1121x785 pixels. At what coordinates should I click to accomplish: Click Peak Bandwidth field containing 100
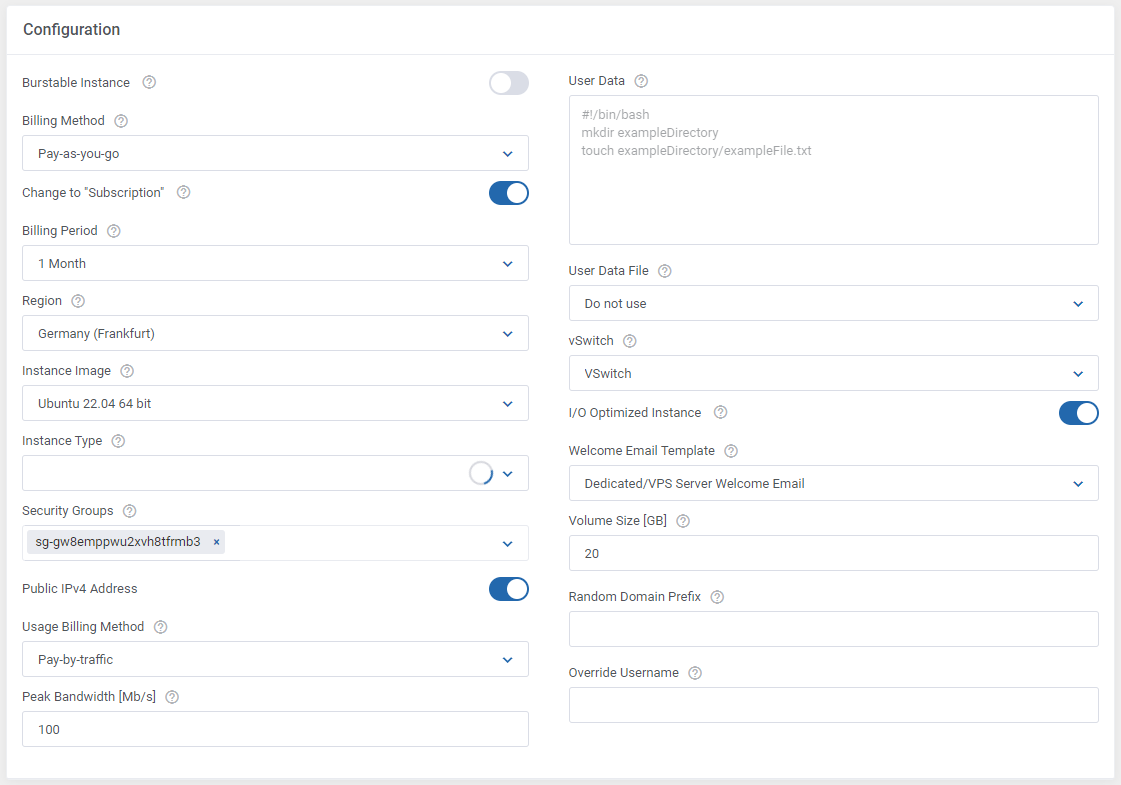[275, 729]
